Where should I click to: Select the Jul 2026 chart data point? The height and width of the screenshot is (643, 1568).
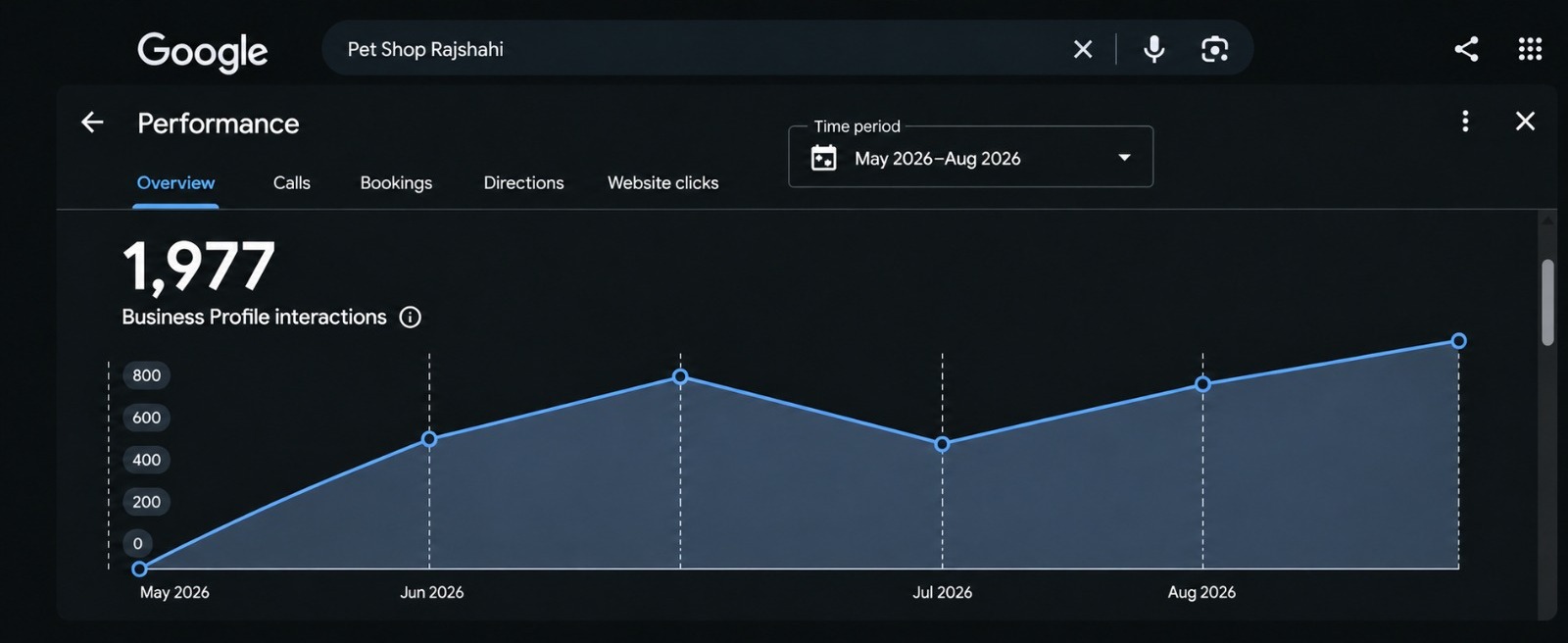coord(942,444)
